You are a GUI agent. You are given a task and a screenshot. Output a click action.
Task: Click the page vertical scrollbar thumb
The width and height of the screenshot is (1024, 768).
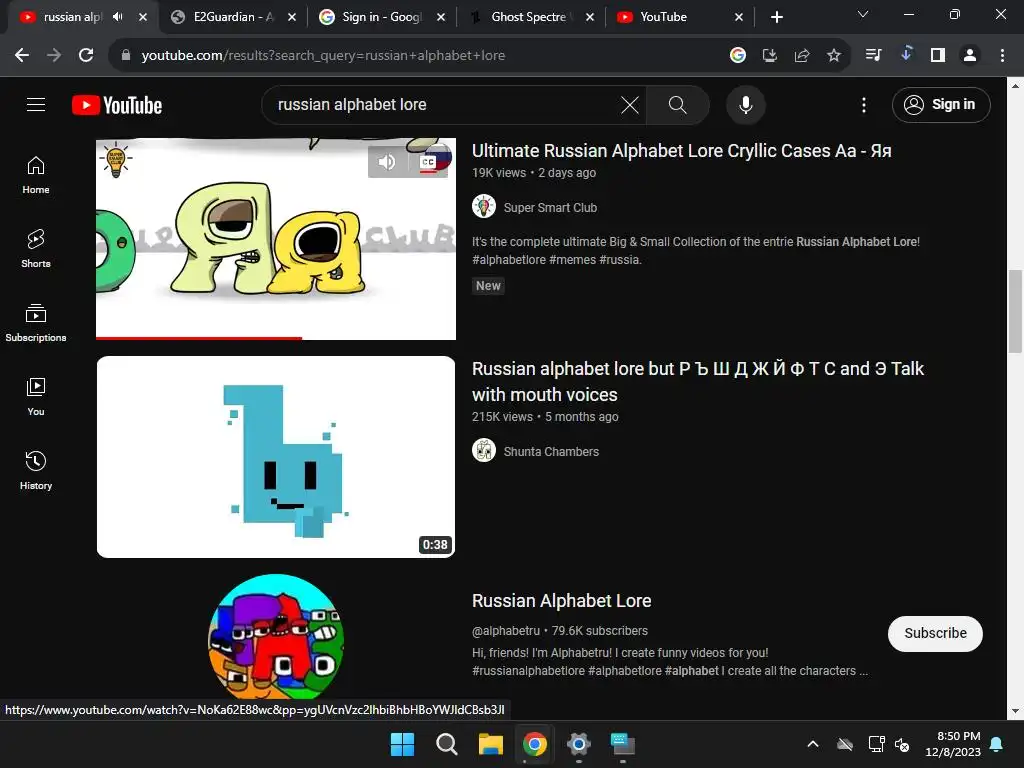1015,311
